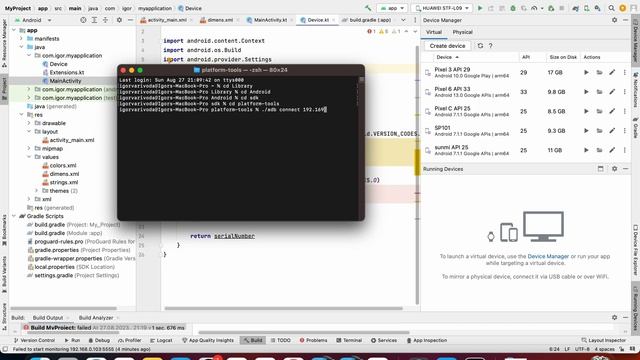Click the Stop square icon in toolbar
Image resolution: width=640 pixels, height=360 pixels.
[x=562, y=8]
